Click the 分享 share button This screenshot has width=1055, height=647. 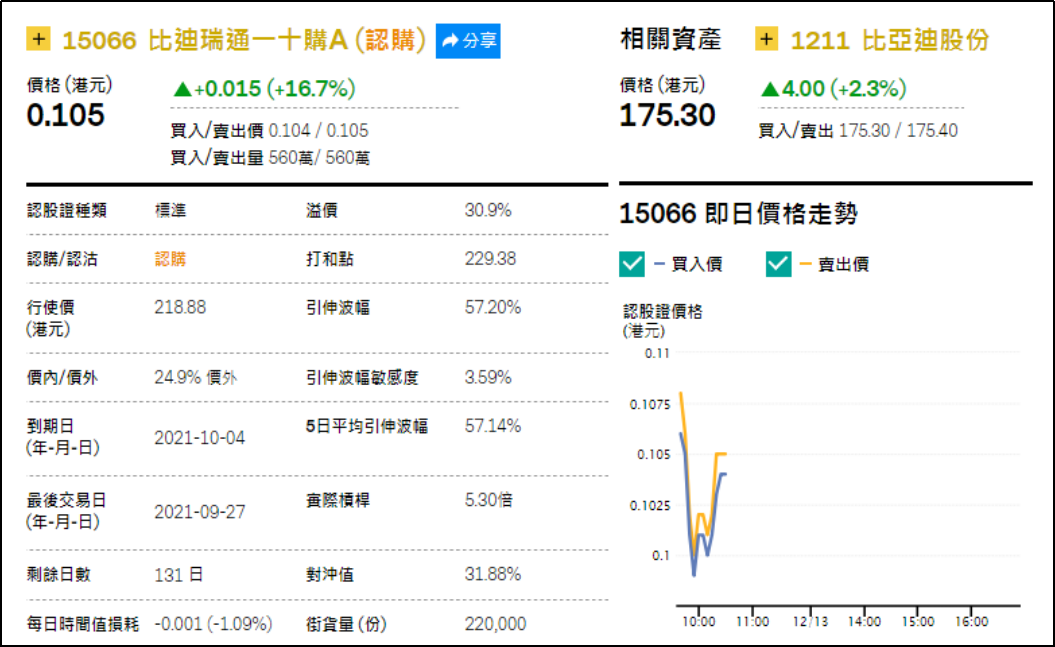[468, 41]
